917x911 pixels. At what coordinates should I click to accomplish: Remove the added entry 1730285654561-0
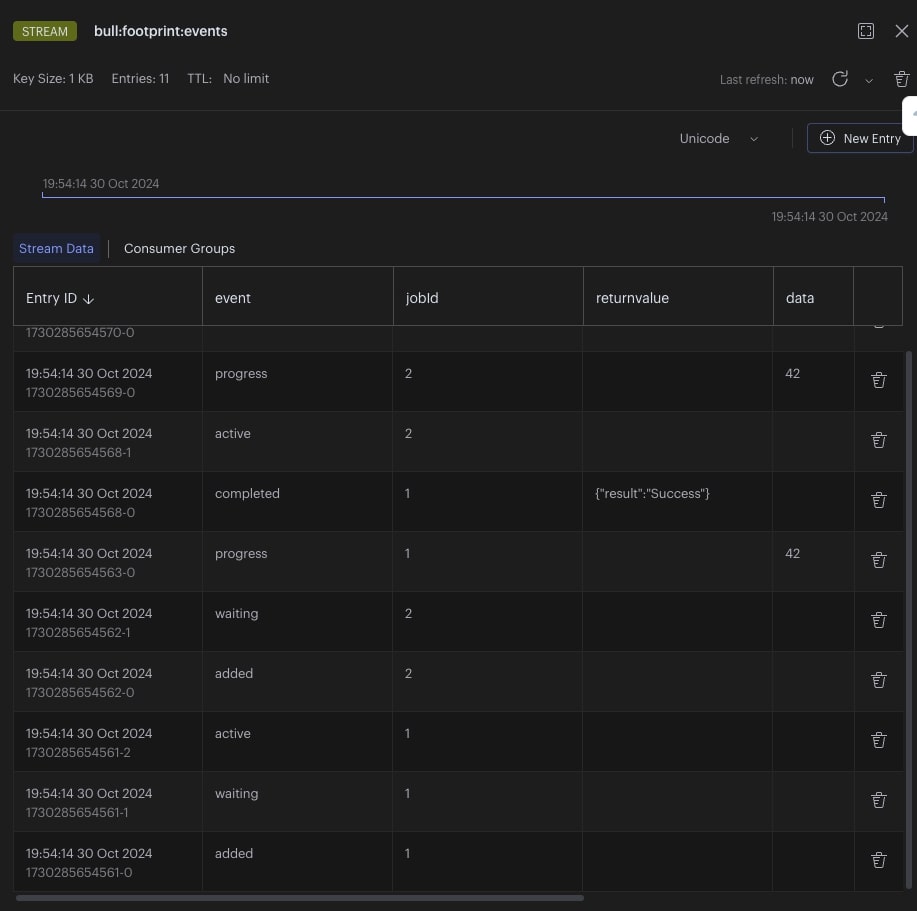coord(879,860)
